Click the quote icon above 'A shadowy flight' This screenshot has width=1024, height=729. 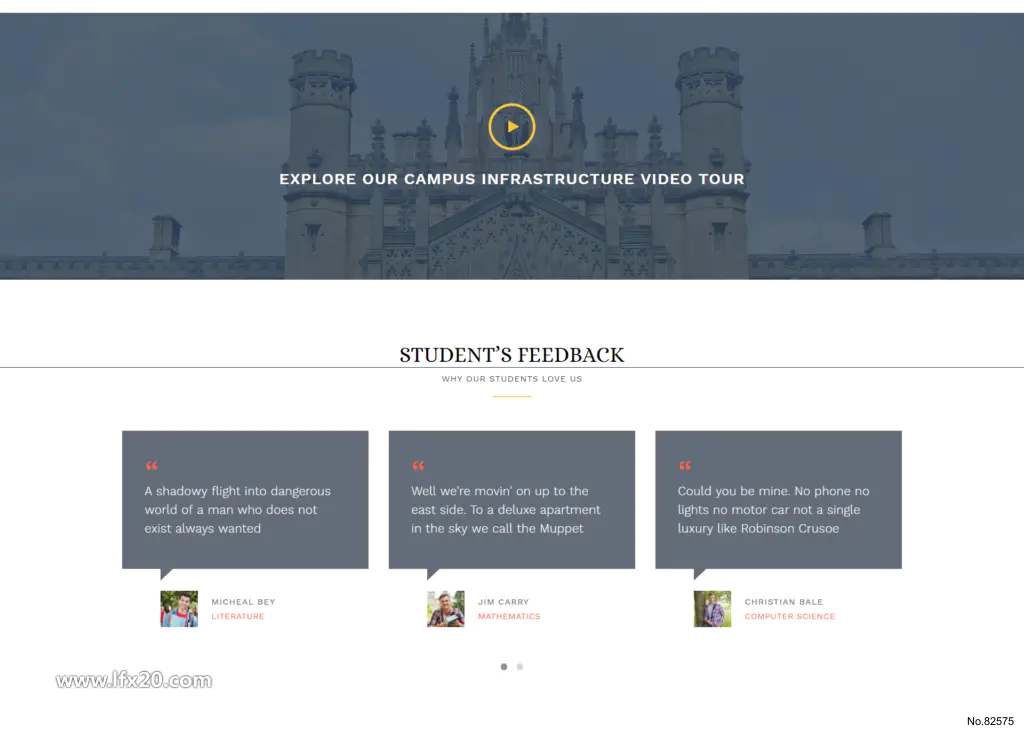pyautogui.click(x=152, y=466)
